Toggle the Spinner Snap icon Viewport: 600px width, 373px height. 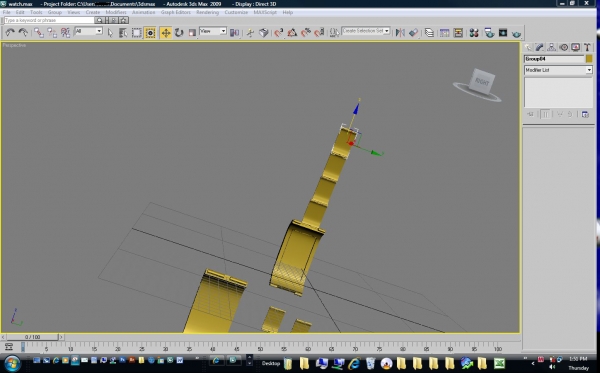[x=319, y=33]
